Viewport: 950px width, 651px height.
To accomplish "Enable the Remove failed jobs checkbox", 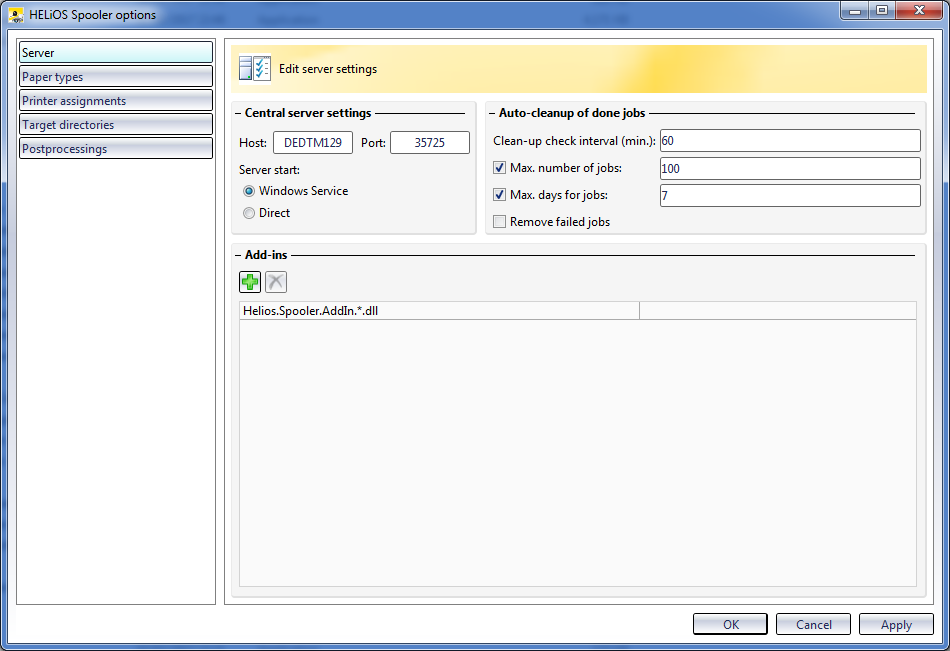I will [499, 222].
